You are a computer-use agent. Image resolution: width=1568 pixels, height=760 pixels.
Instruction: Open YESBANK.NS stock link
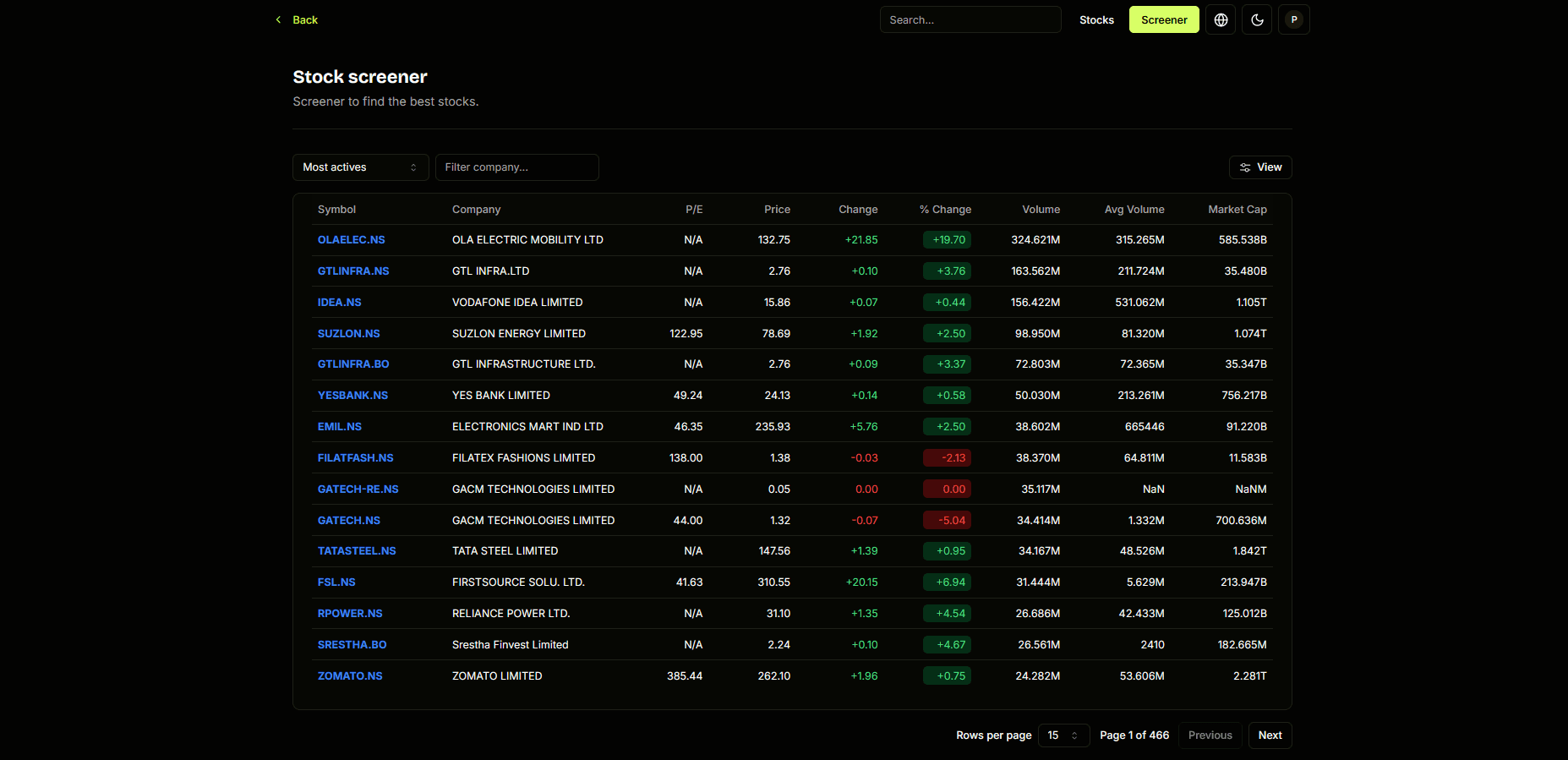352,396
